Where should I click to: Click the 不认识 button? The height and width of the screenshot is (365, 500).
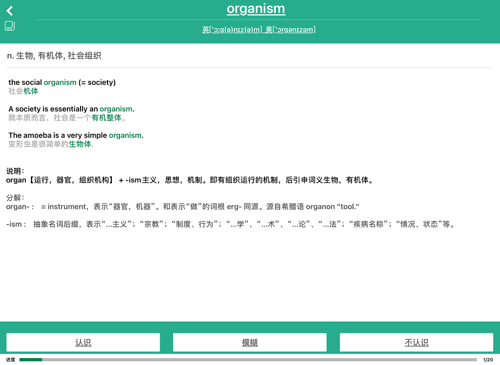point(416,342)
